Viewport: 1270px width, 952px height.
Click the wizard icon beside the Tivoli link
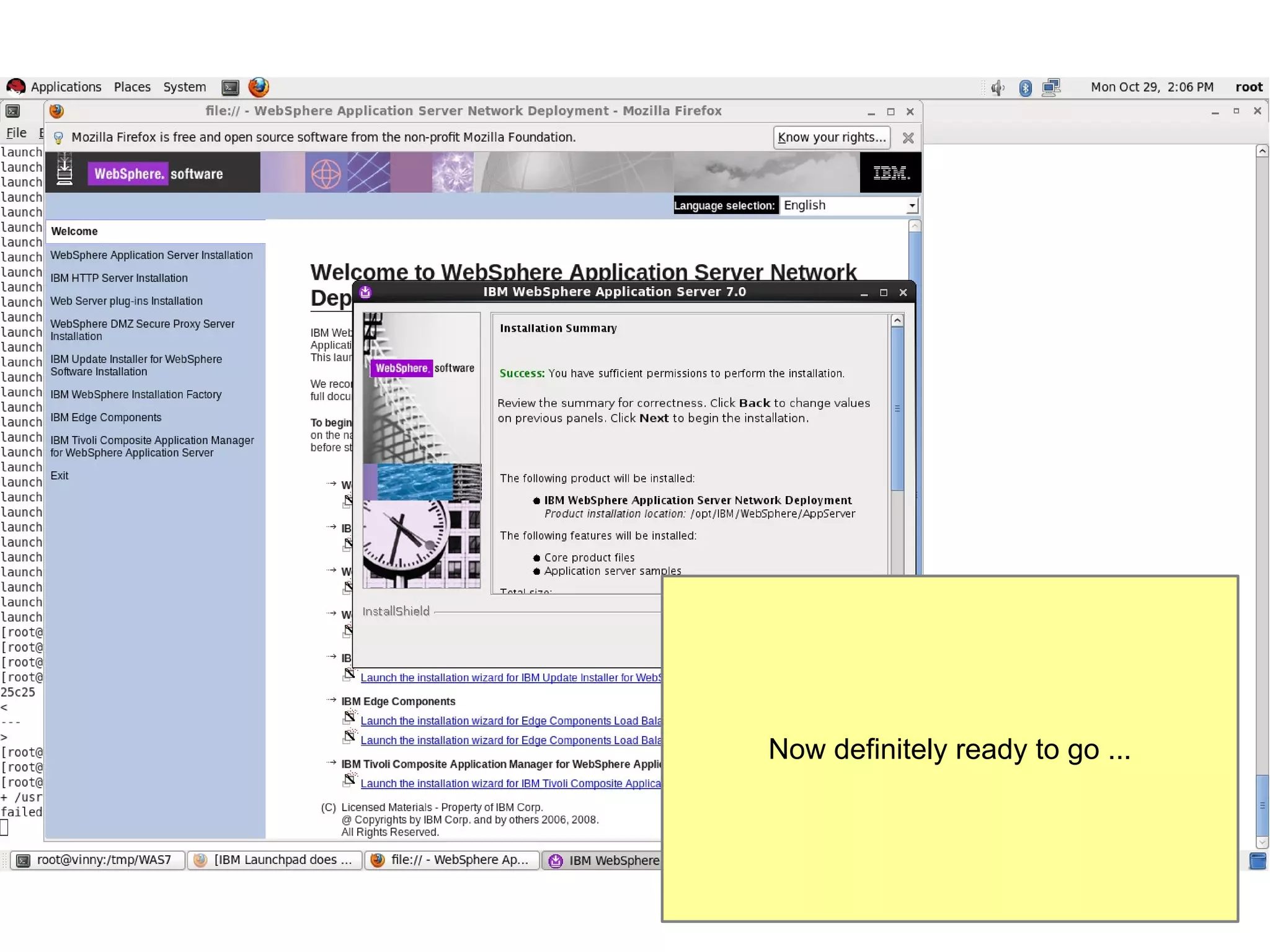coord(350,780)
